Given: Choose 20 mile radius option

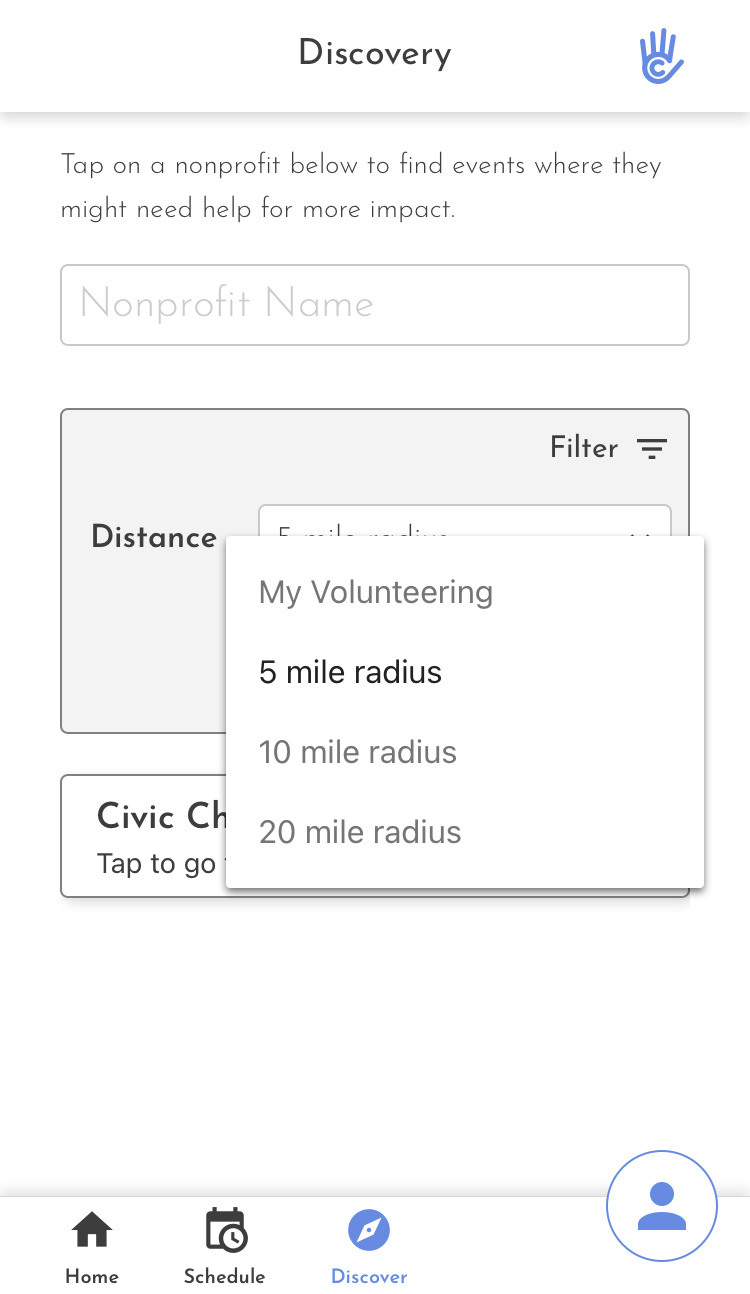Looking at the screenshot, I should click(x=360, y=832).
